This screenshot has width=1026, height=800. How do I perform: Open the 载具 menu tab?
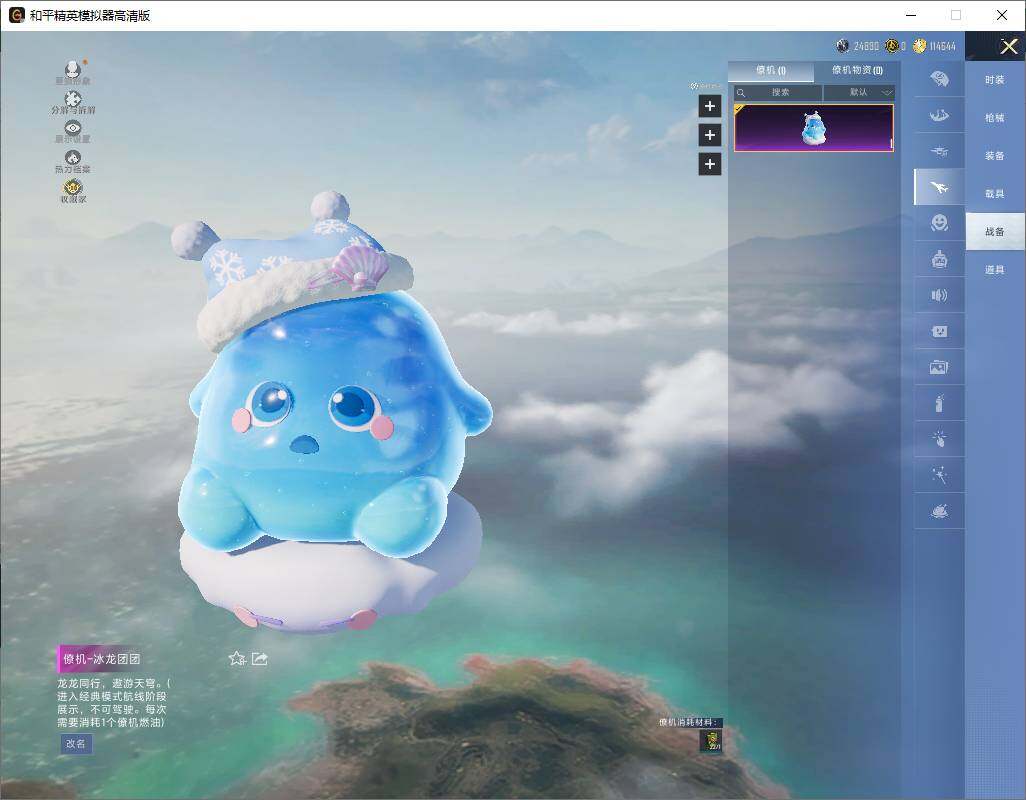coord(995,194)
